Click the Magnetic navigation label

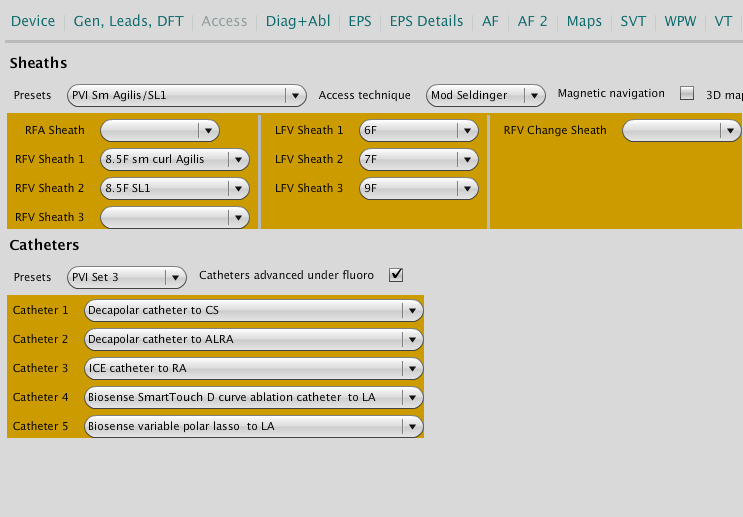pos(611,93)
